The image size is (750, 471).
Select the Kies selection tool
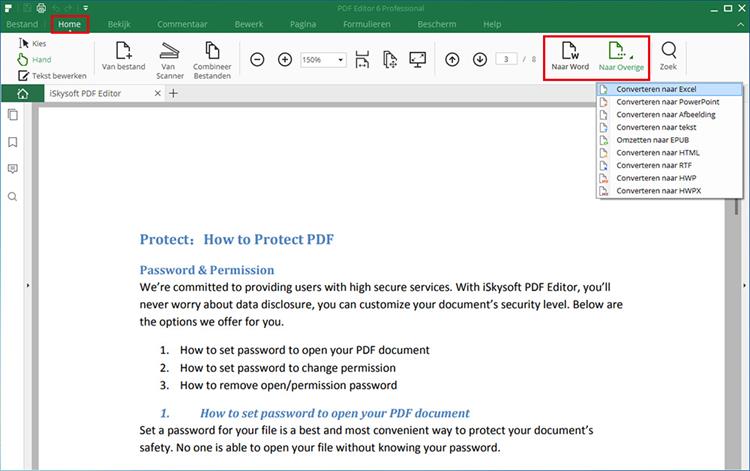pos(32,44)
